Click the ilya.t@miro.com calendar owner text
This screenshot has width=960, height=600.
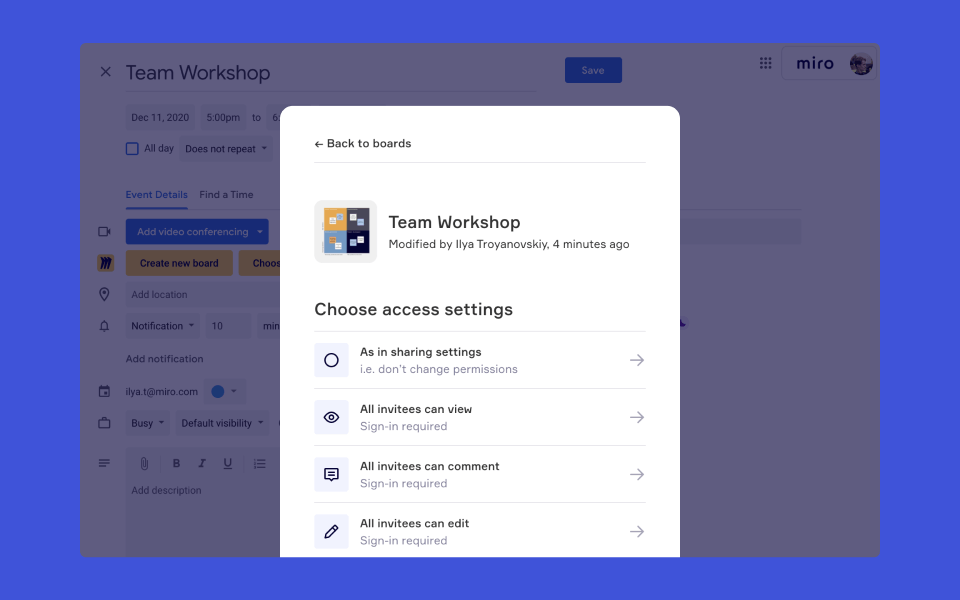(x=162, y=391)
